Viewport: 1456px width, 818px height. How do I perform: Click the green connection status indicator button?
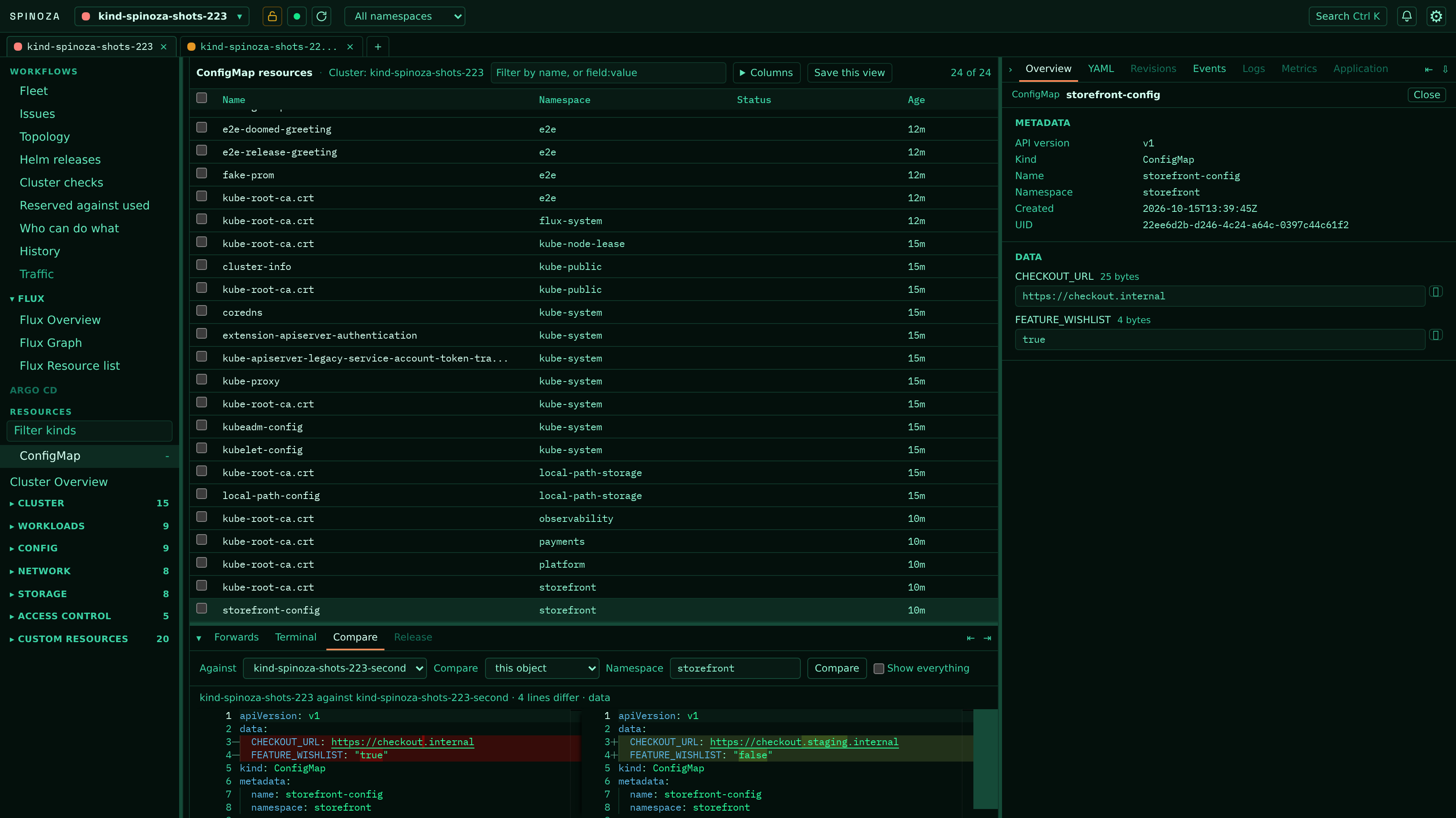click(x=297, y=16)
